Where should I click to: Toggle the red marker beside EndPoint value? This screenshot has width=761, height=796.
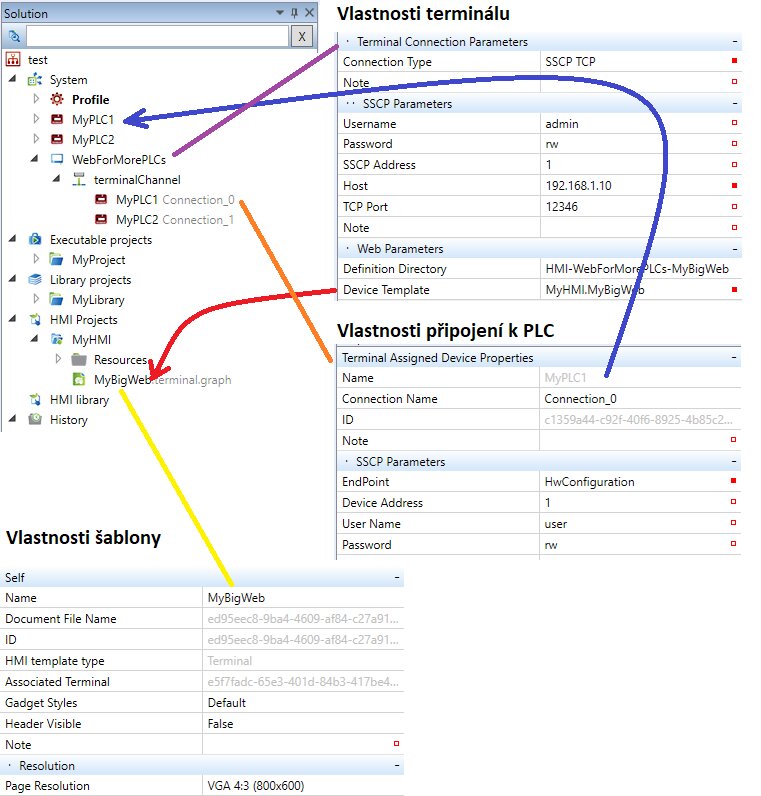[x=734, y=482]
